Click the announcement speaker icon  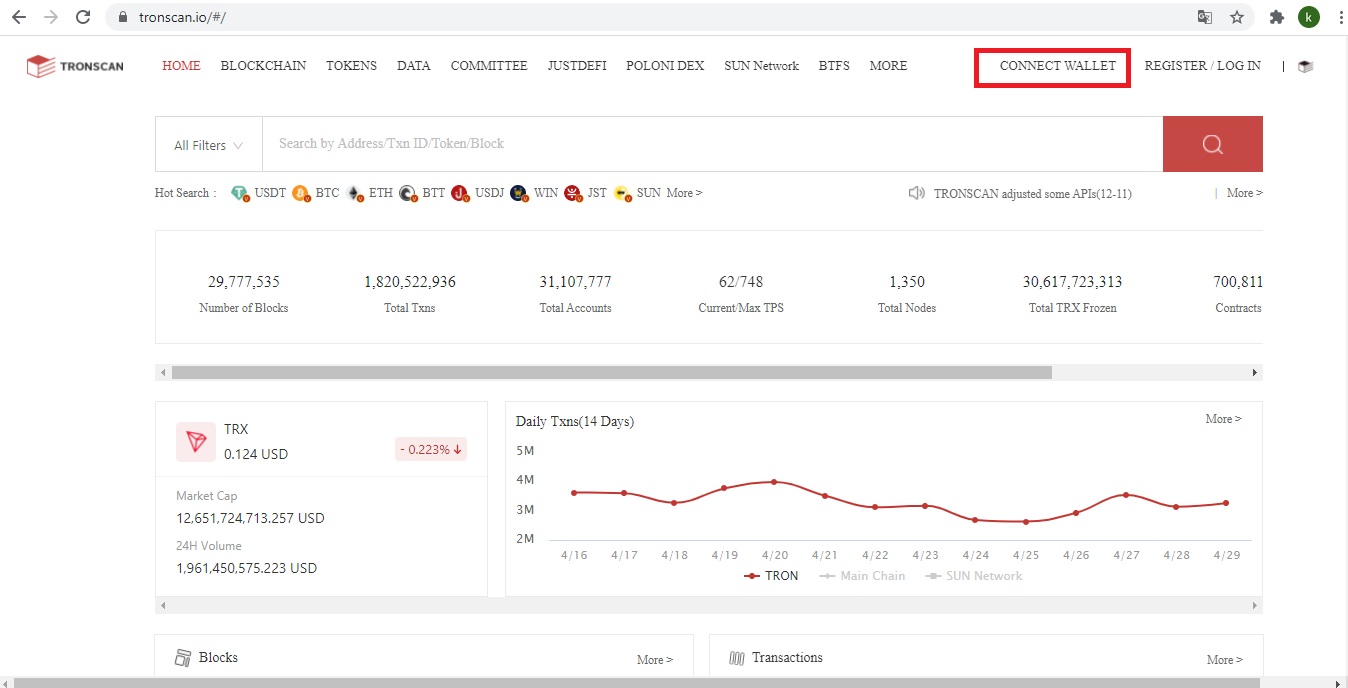[x=916, y=193]
